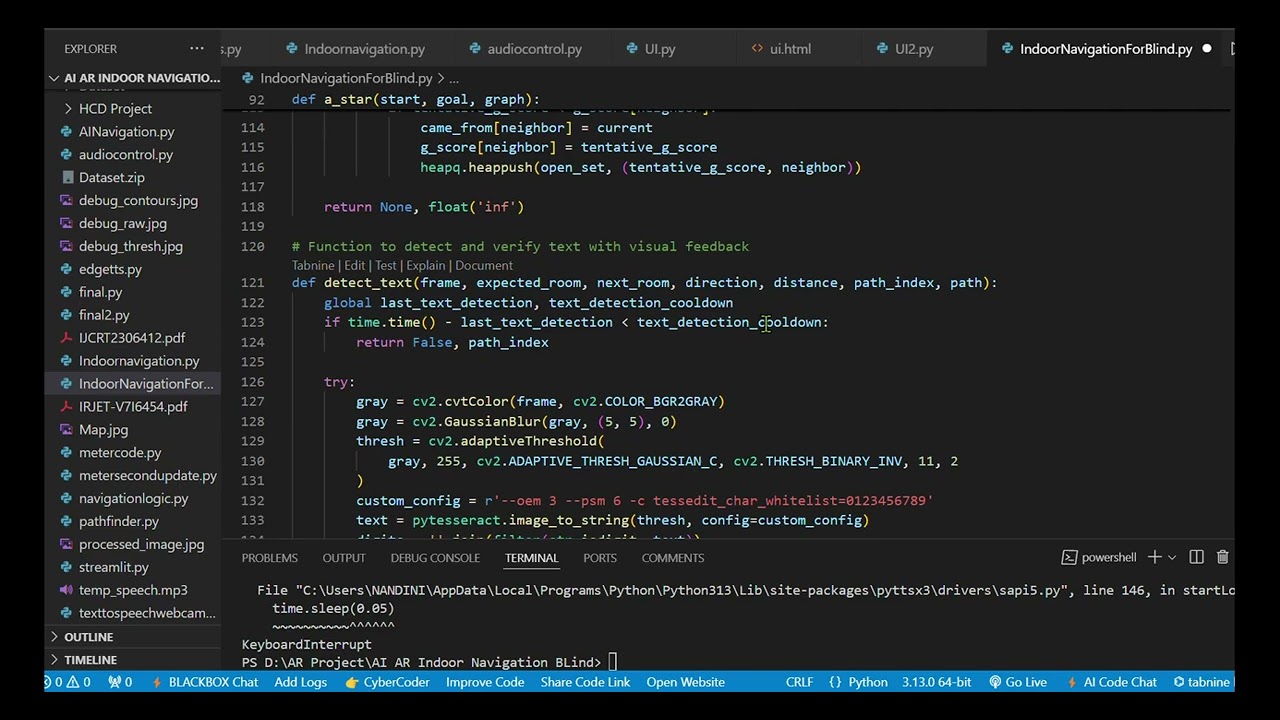Split the terminal panel
Image resolution: width=1280 pixels, height=720 pixels.
[x=1196, y=557]
